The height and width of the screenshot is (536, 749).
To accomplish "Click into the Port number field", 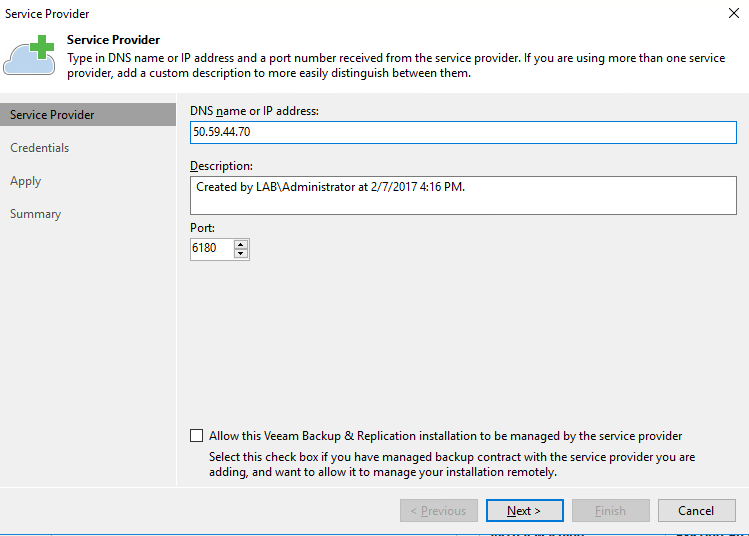I will (211, 249).
